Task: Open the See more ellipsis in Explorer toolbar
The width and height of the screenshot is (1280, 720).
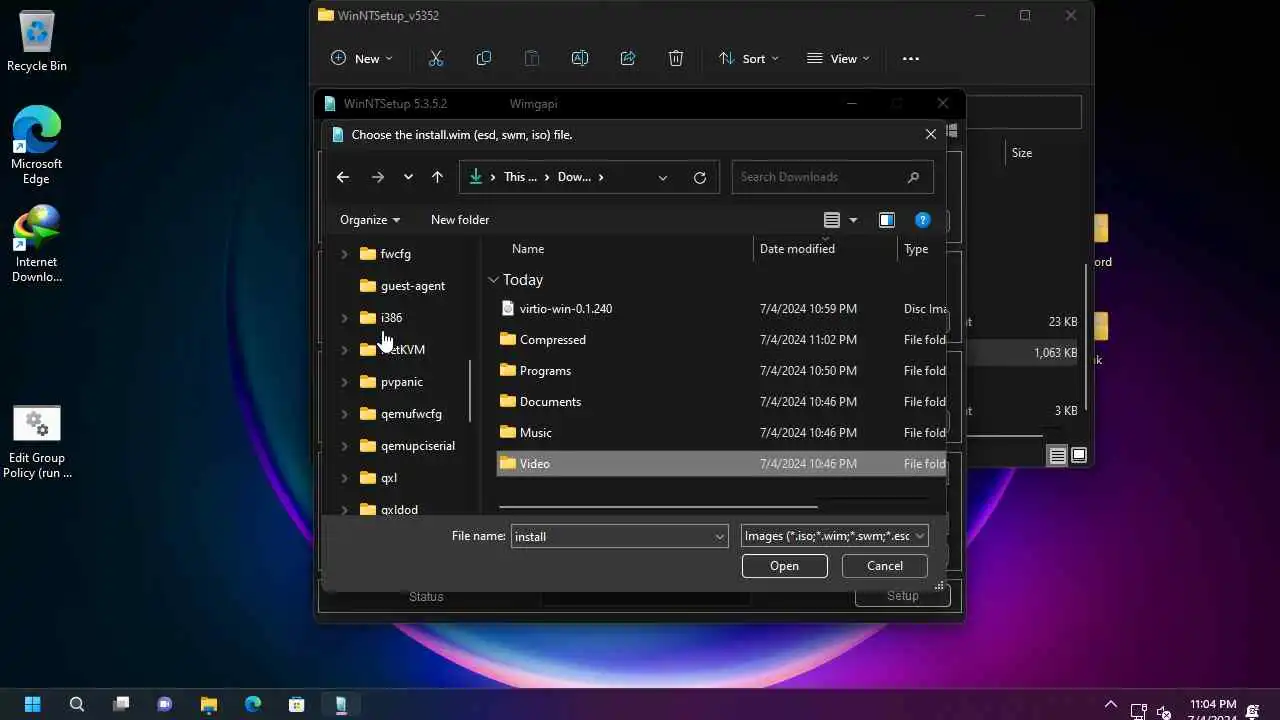Action: pyautogui.click(x=910, y=58)
